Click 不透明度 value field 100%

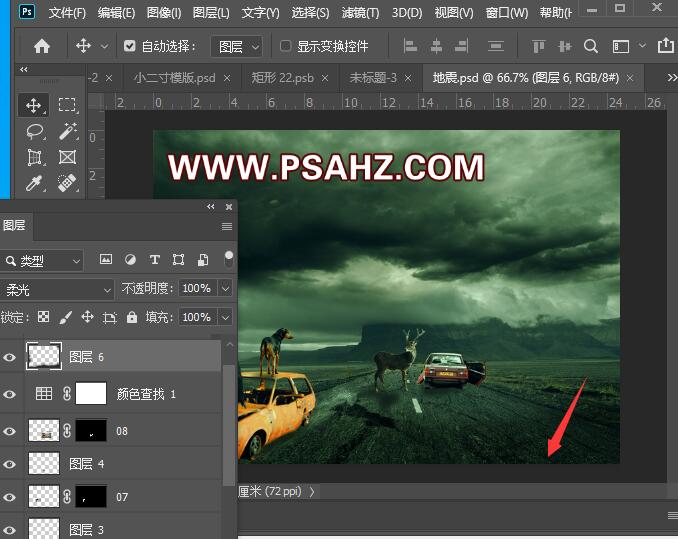click(x=198, y=288)
